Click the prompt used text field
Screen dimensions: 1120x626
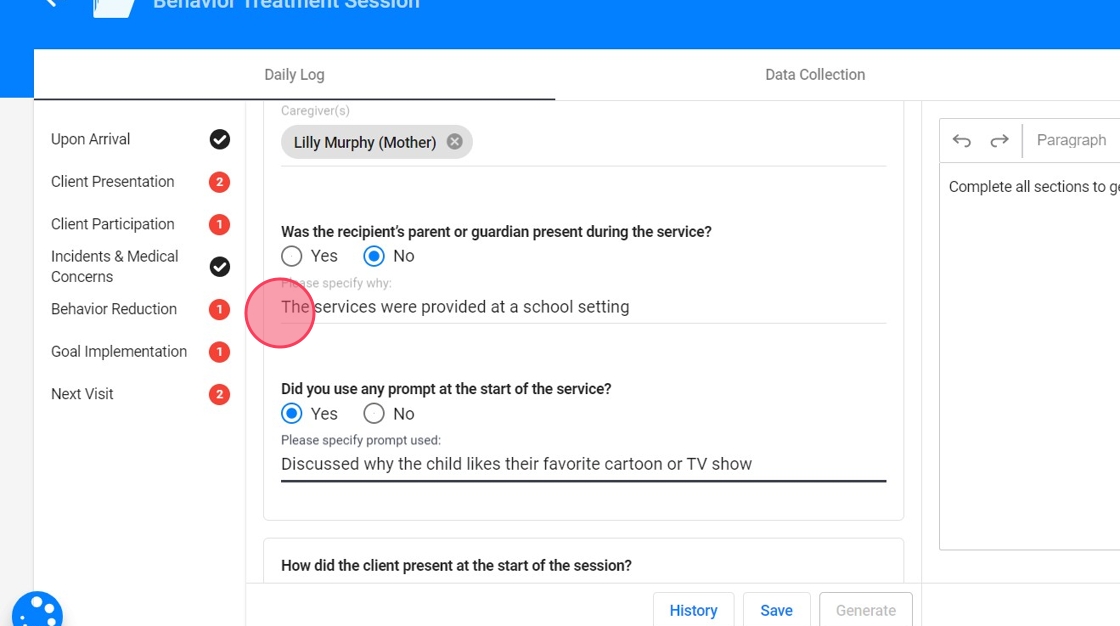[583, 464]
